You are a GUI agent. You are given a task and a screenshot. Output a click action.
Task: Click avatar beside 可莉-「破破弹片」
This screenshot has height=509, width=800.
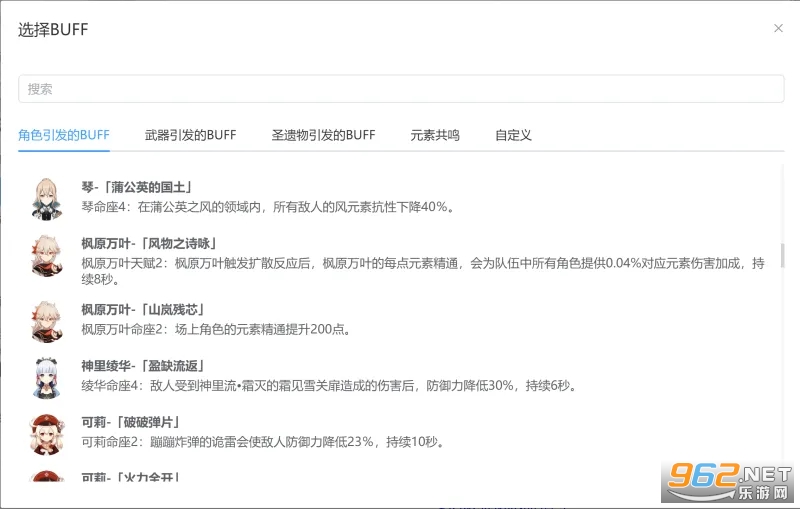tap(47, 435)
